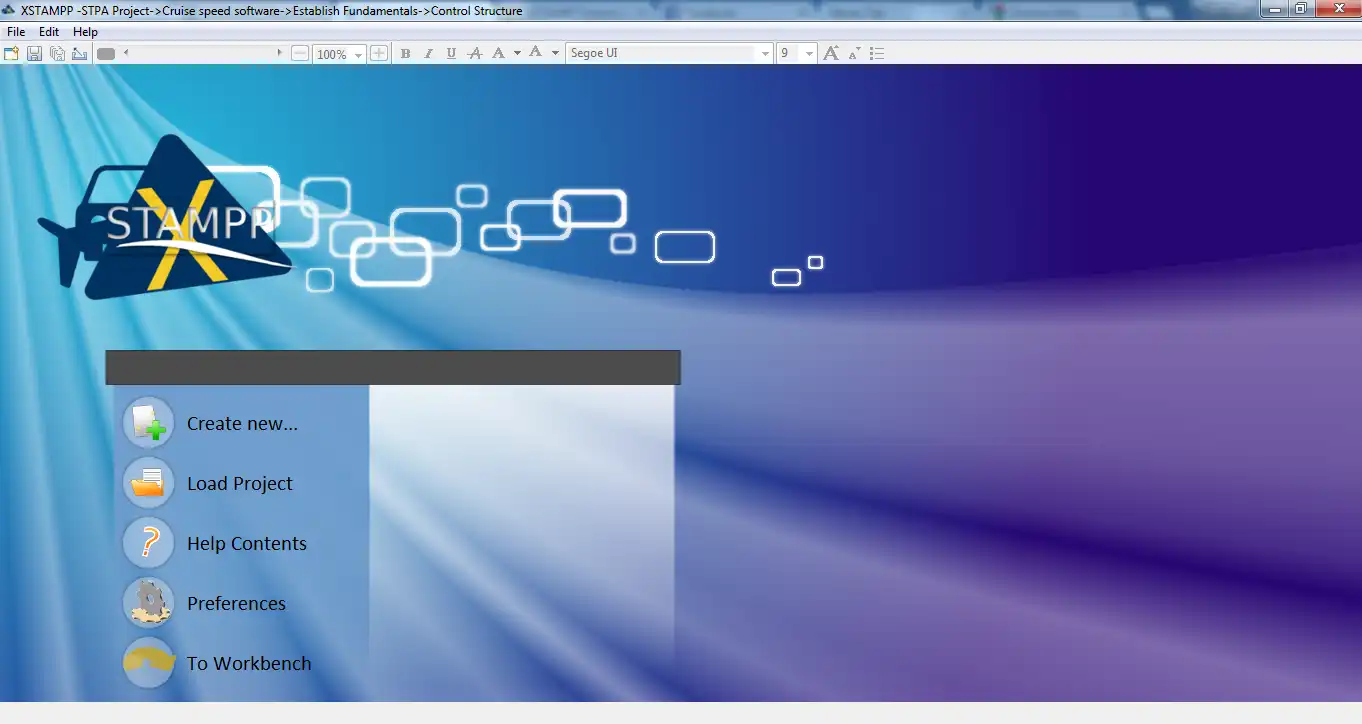Apply the font color A icon

point(498,53)
